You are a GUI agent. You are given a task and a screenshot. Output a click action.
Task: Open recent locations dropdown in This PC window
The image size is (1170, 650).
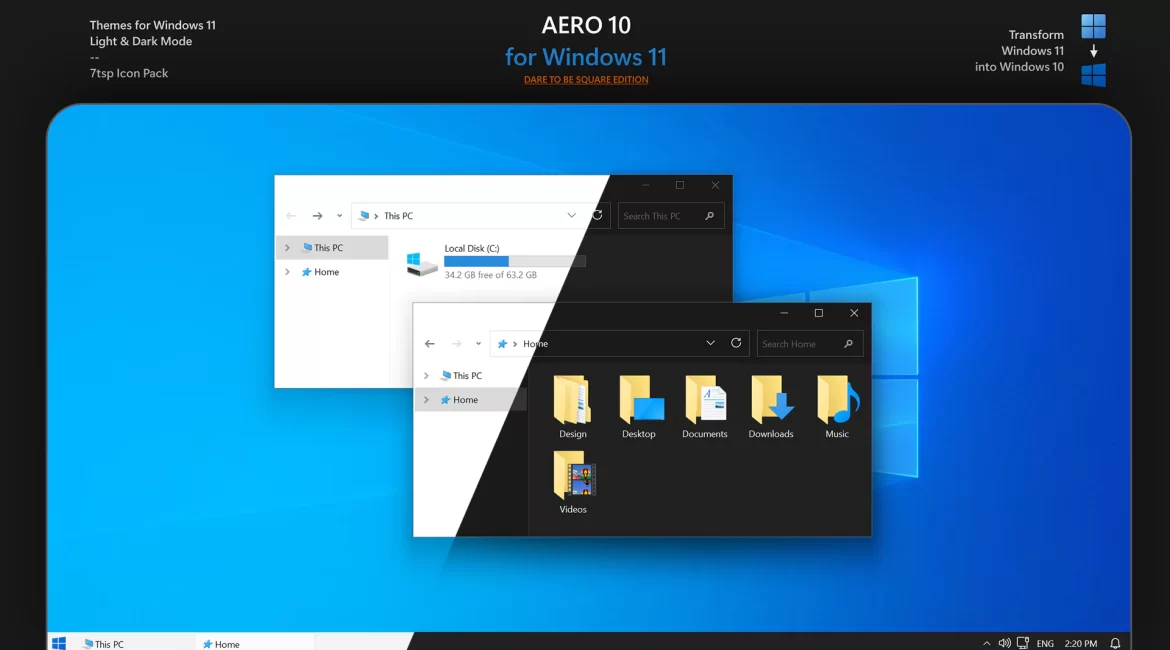339,216
